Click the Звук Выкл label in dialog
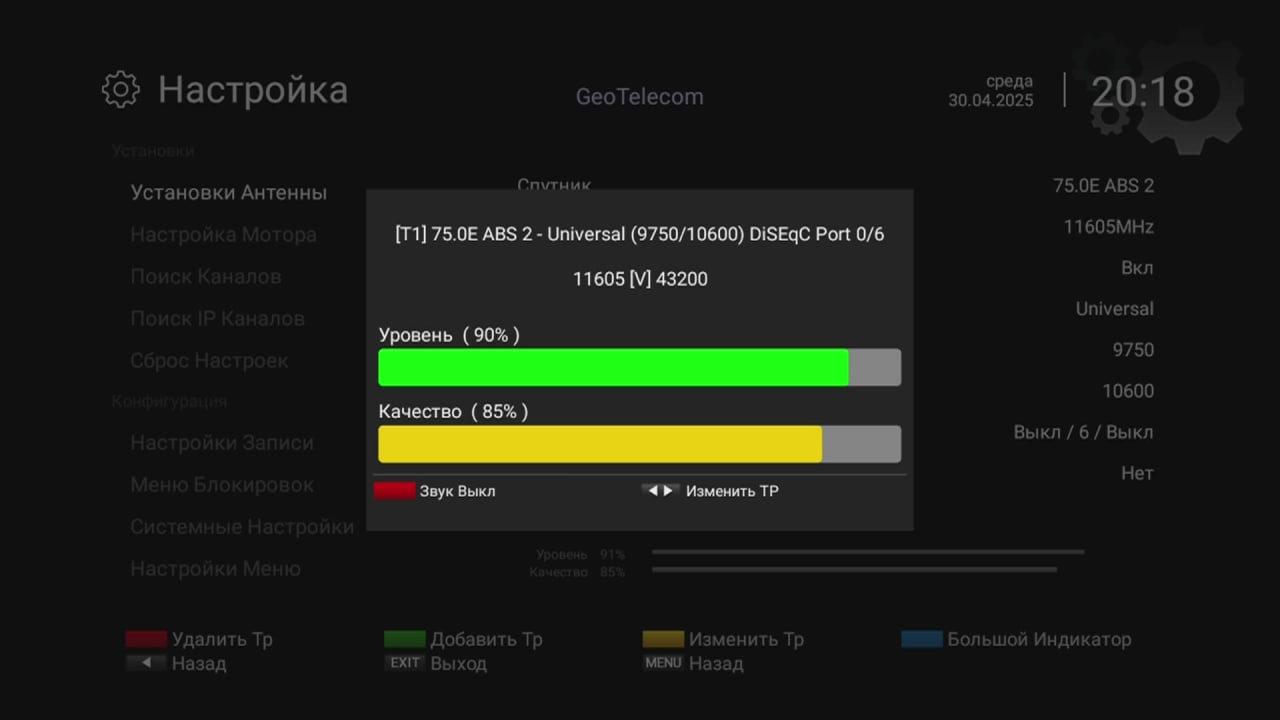Screen dimensions: 1280x720 pyautogui.click(x=457, y=491)
